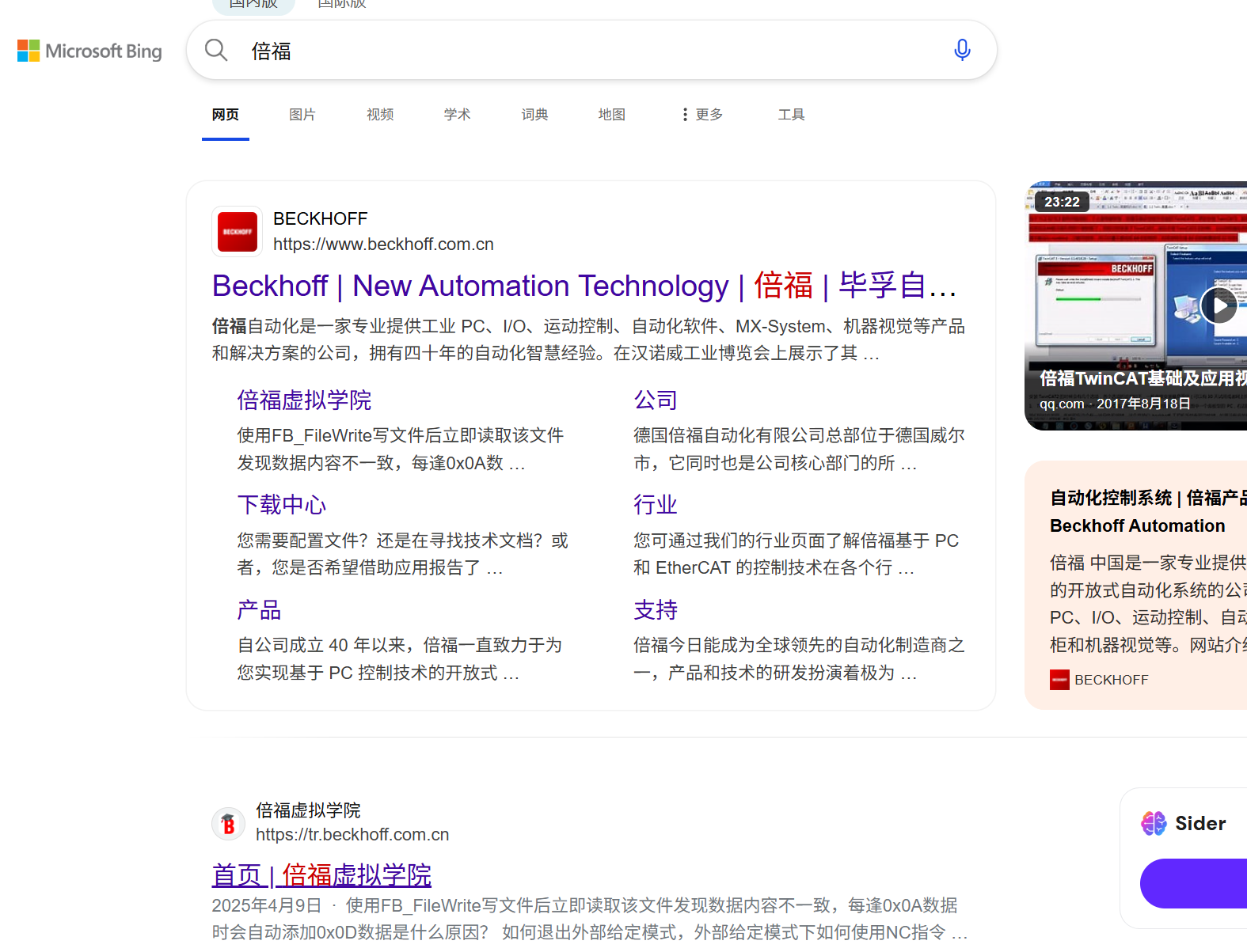
Task: Switch to the 地图 tab
Action: tap(612, 115)
